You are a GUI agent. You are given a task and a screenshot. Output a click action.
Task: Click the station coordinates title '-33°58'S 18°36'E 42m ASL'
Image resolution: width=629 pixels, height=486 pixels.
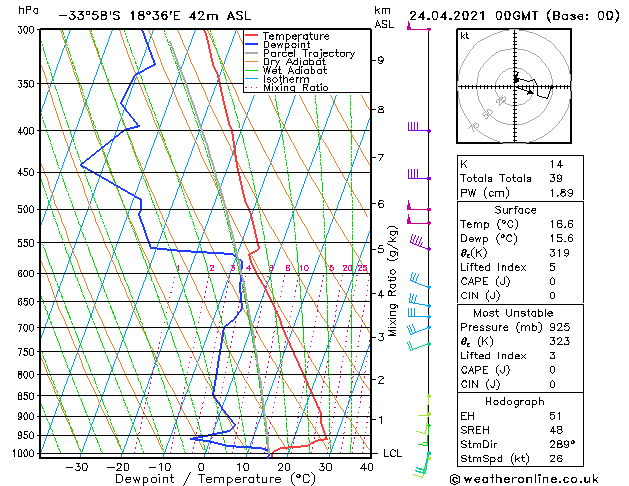pyautogui.click(x=154, y=16)
